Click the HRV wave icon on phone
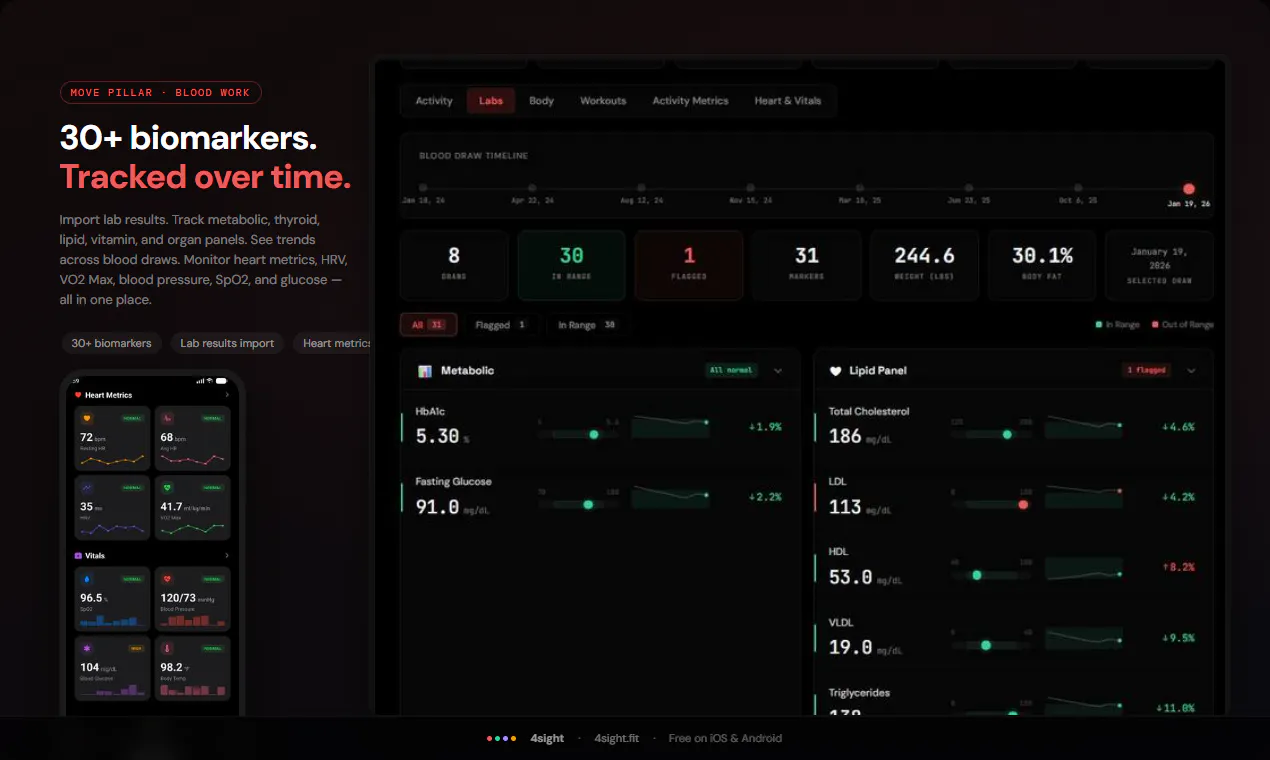Image resolution: width=1270 pixels, height=760 pixels. click(87, 488)
